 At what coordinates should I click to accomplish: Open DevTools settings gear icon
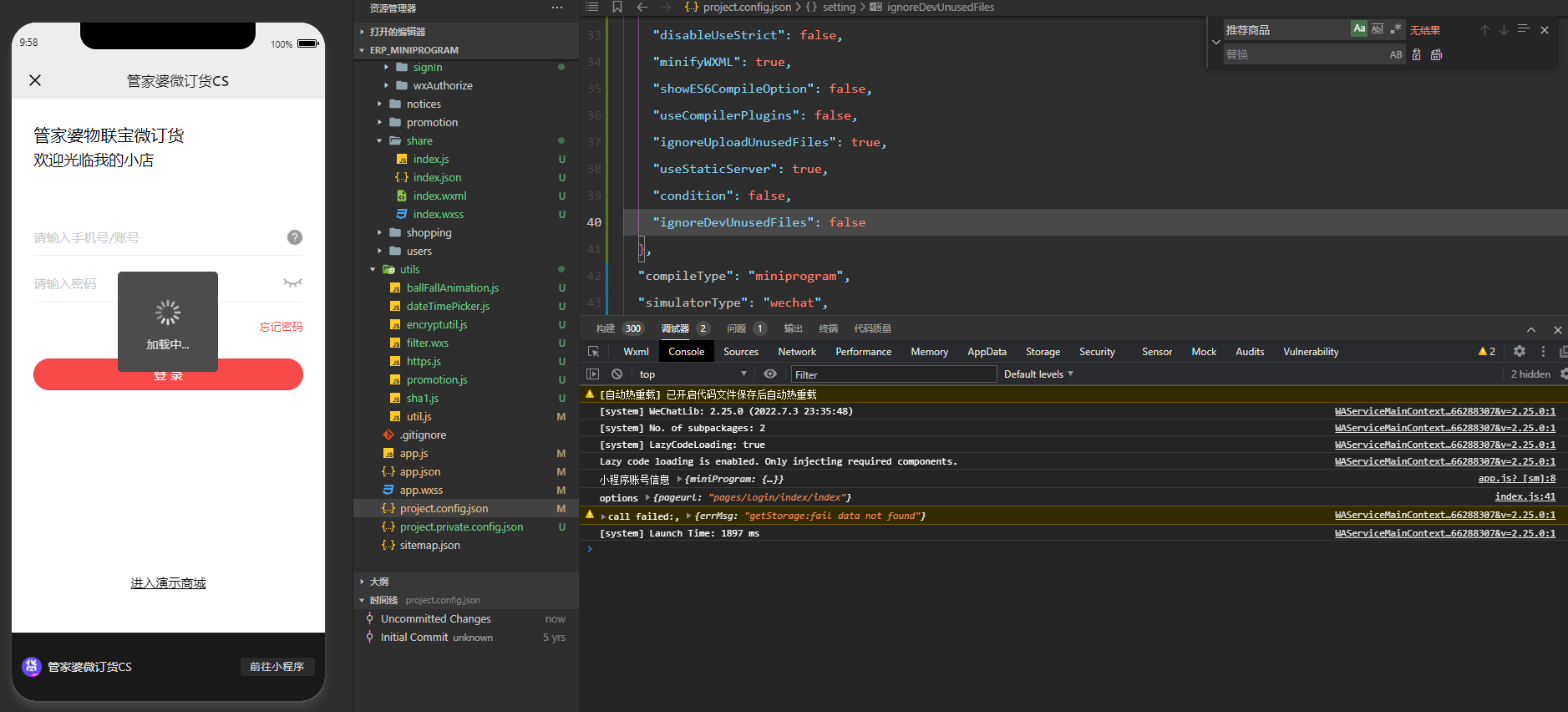[x=1520, y=352]
